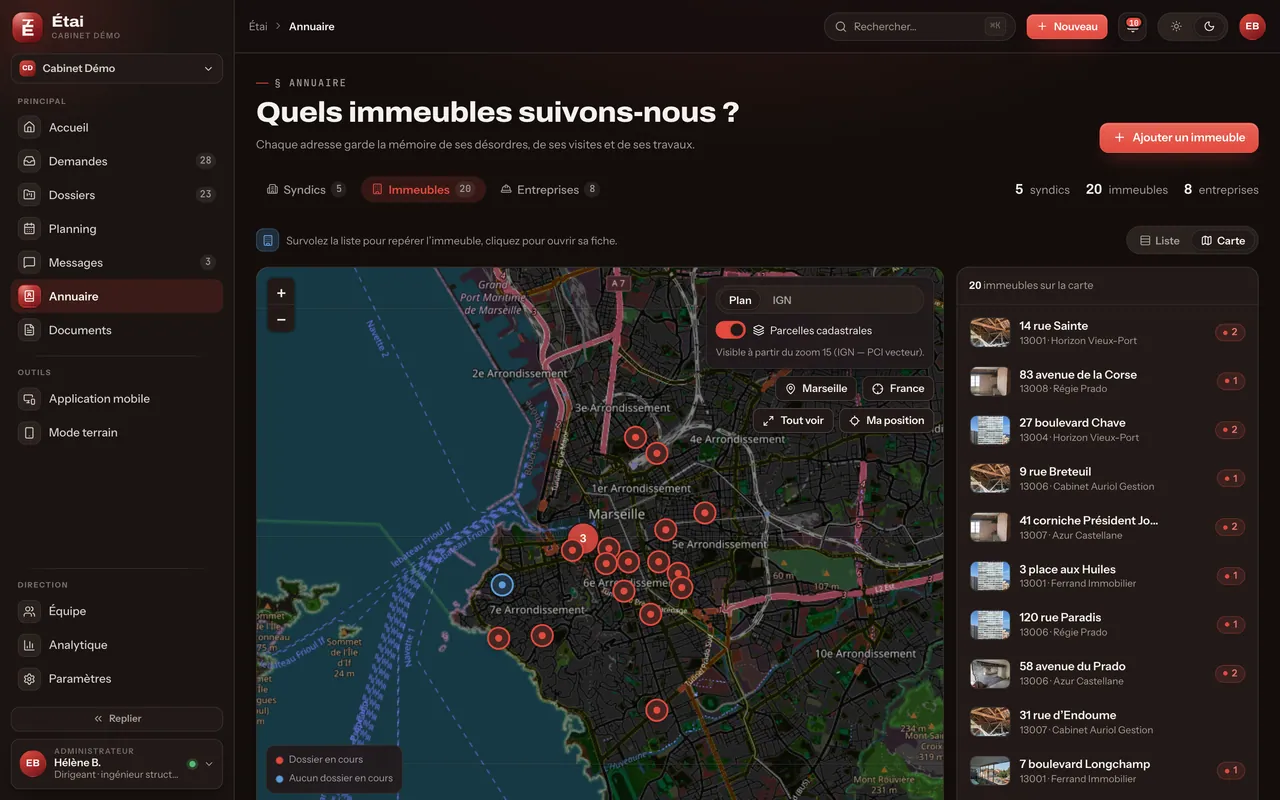Screen dimensions: 1280x800
Task: Open thumbnail for 14 rue Sainte
Action: [x=990, y=333]
